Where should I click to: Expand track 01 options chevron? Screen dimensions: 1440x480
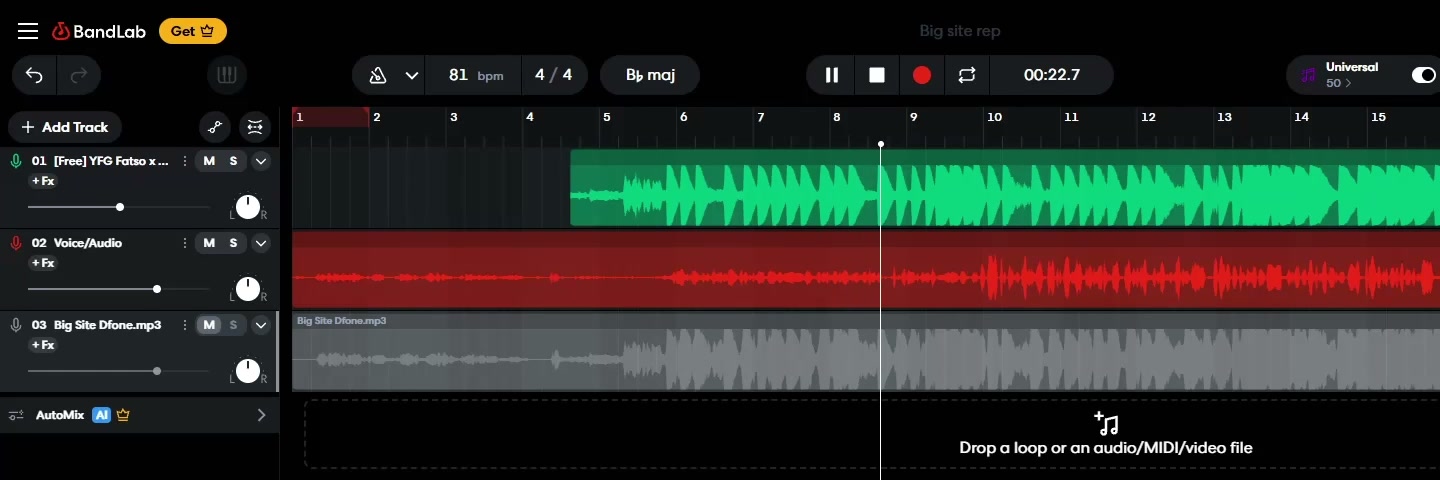(x=261, y=161)
